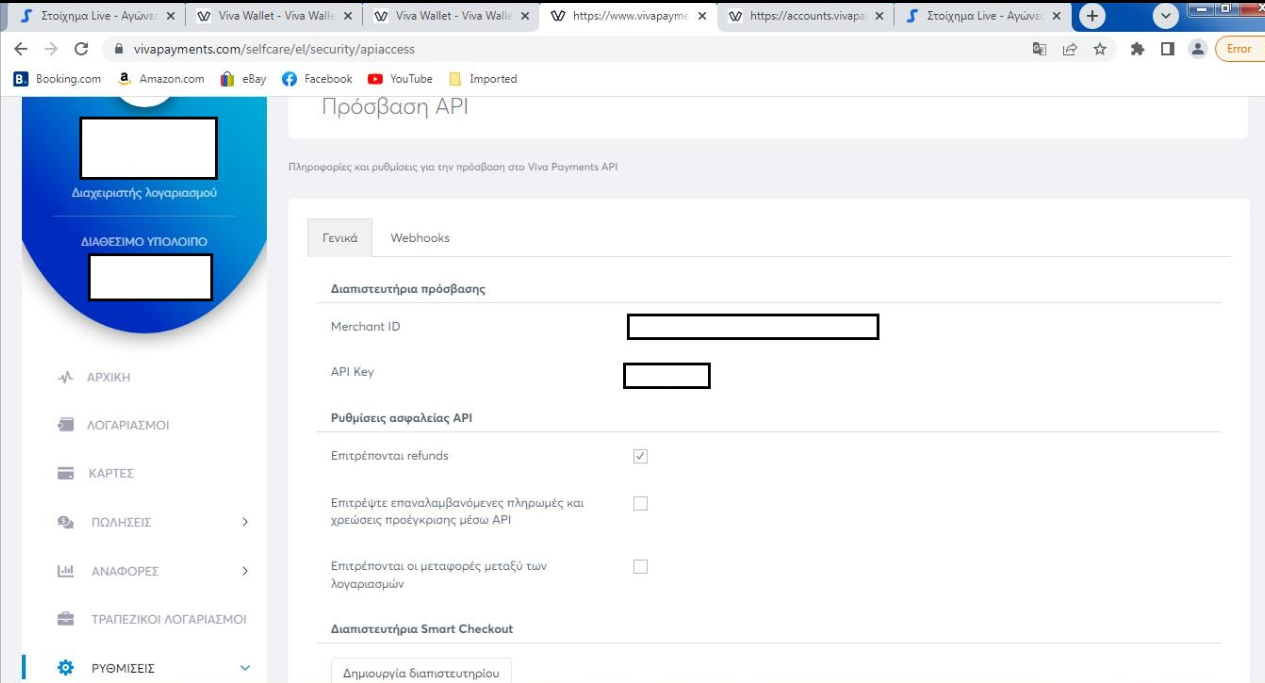Viewport: 1265px width, 683px height.
Task: Click the ΚΑΡΤΕΣ card icon in sidebar
Action: (x=66, y=473)
